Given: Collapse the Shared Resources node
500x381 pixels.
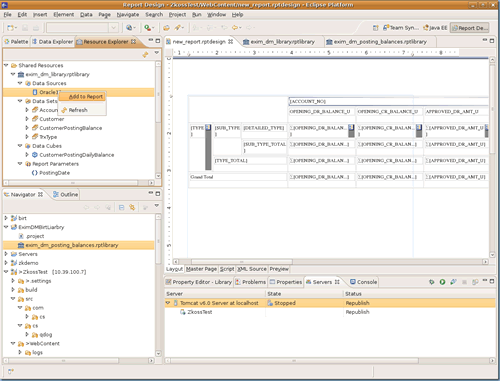Looking at the screenshot, I should 6,65.
